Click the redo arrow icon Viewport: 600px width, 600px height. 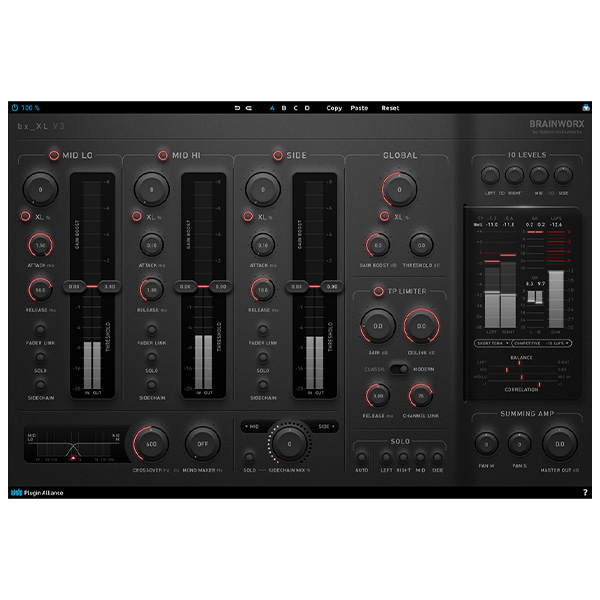[x=249, y=108]
